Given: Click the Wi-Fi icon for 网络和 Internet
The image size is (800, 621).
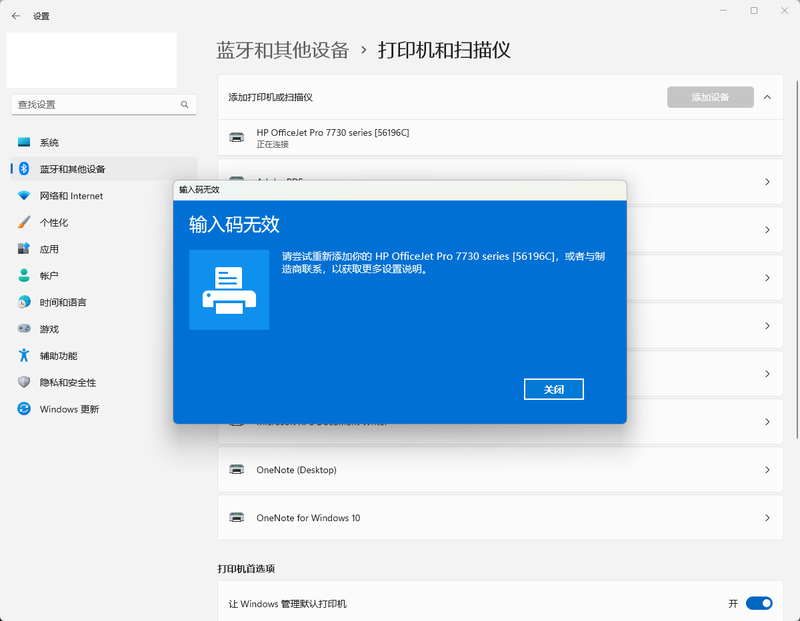Looking at the screenshot, I should [x=24, y=196].
